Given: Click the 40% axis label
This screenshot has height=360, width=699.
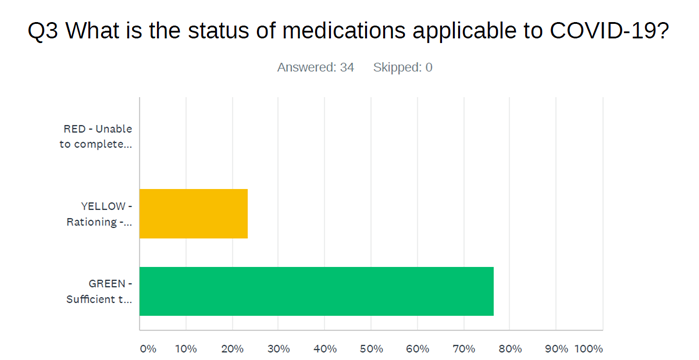Looking at the screenshot, I should click(325, 348).
